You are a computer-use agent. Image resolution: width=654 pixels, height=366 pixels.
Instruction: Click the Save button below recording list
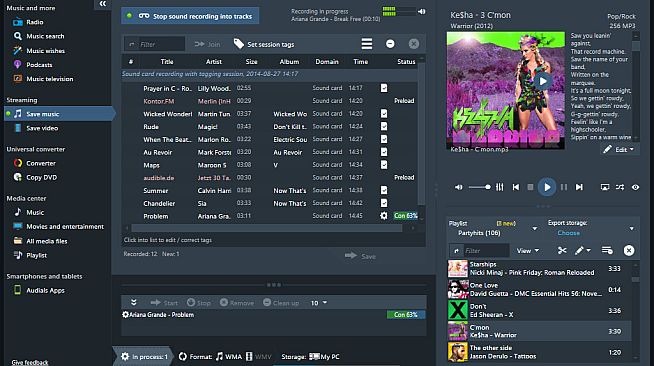[x=360, y=256]
